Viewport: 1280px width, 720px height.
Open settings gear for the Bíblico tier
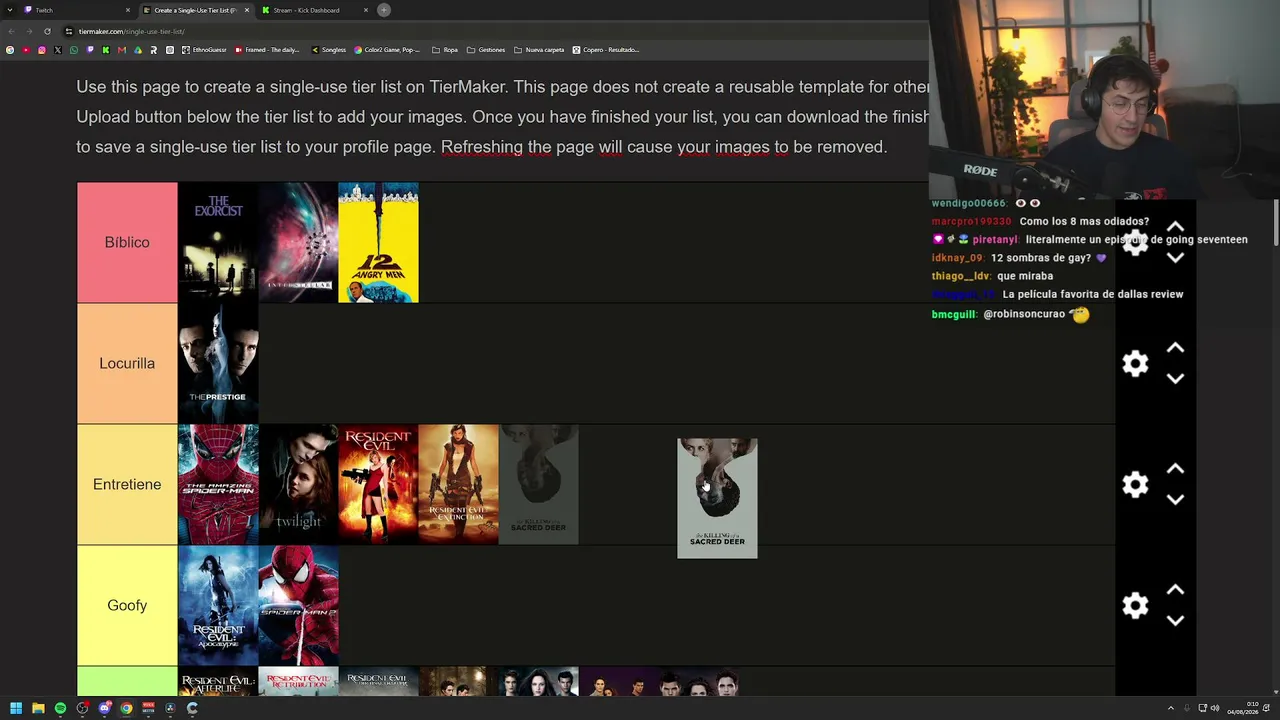click(1135, 242)
